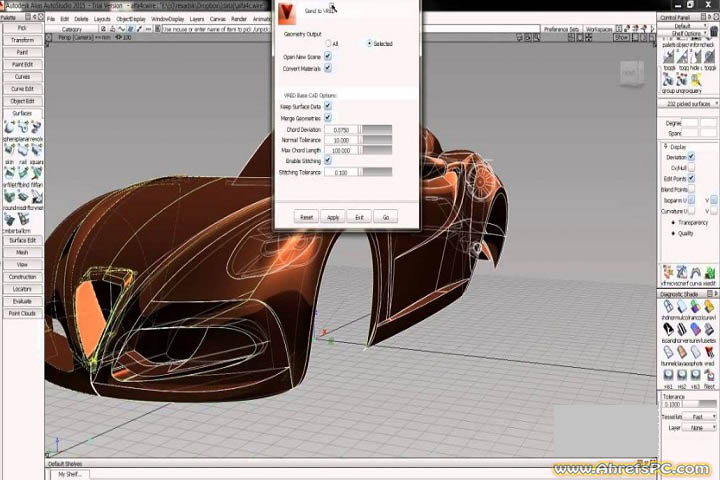Open the 232 picked surfaces dropdown

(689, 104)
